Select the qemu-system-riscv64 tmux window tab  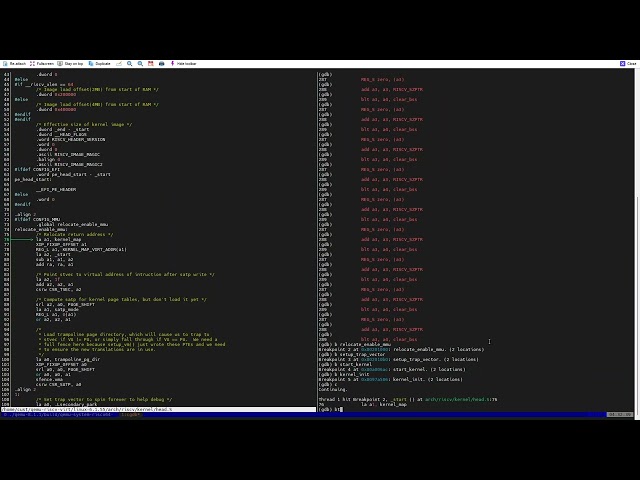(x=58, y=415)
